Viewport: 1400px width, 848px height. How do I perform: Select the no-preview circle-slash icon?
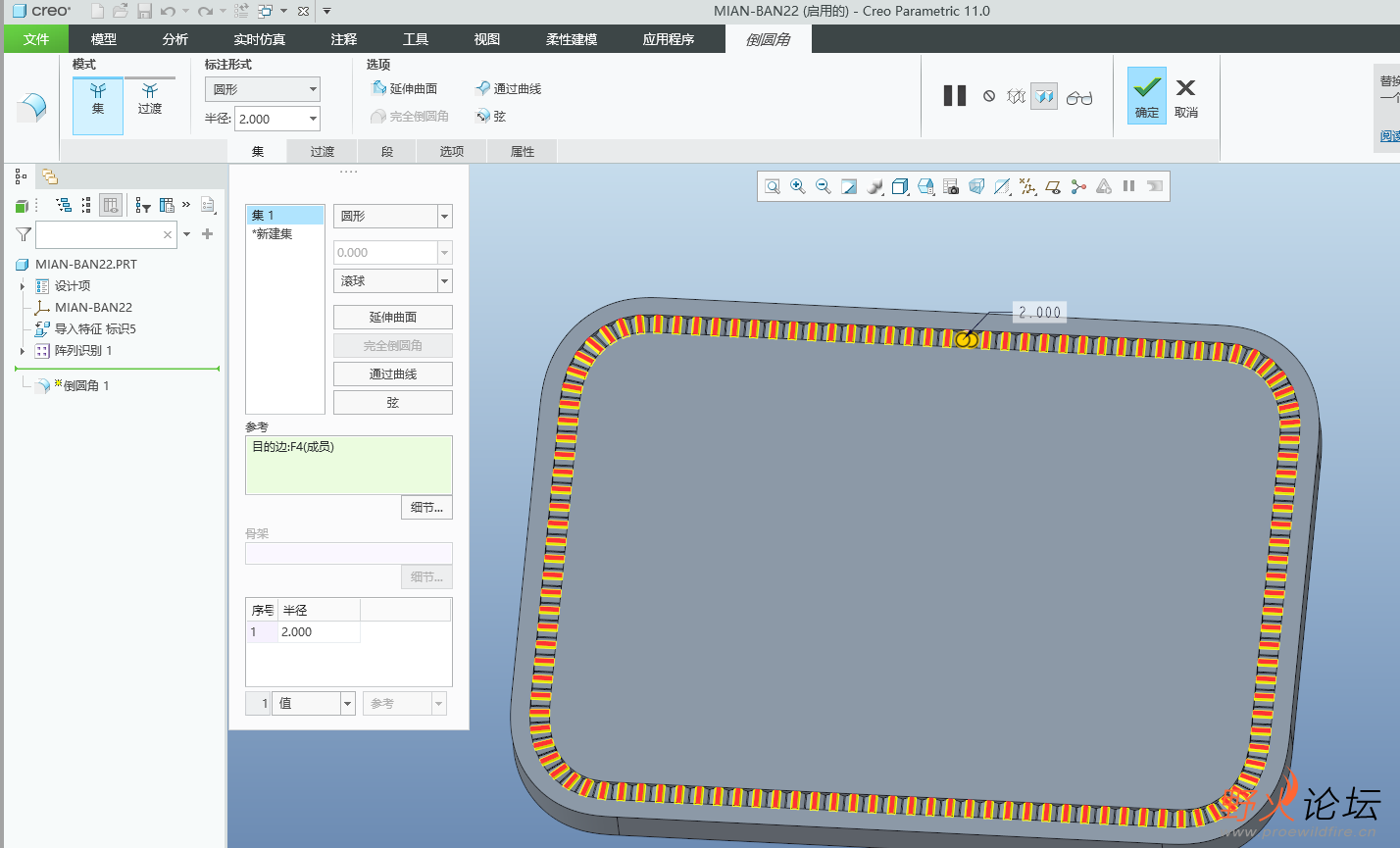pyautogui.click(x=989, y=96)
